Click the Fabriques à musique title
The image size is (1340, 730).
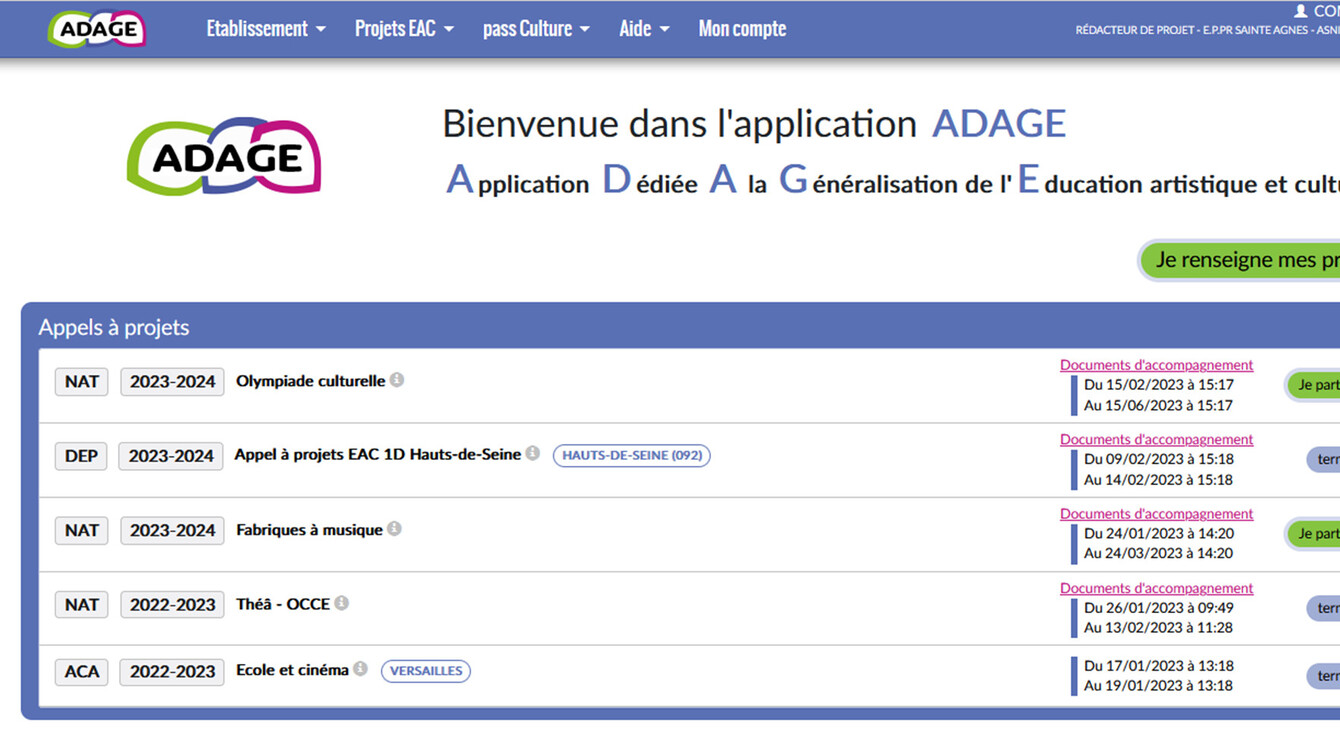point(309,530)
